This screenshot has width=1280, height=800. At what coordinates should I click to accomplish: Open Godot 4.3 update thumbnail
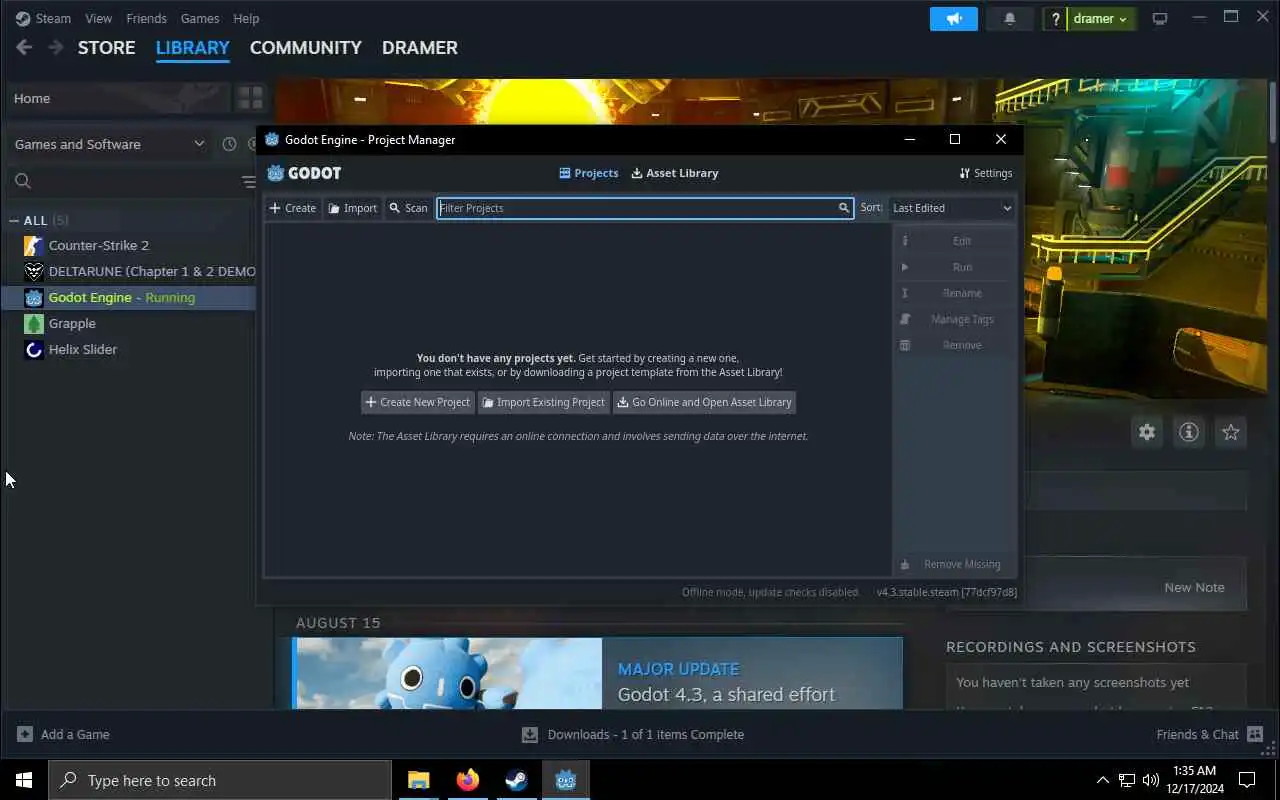448,673
